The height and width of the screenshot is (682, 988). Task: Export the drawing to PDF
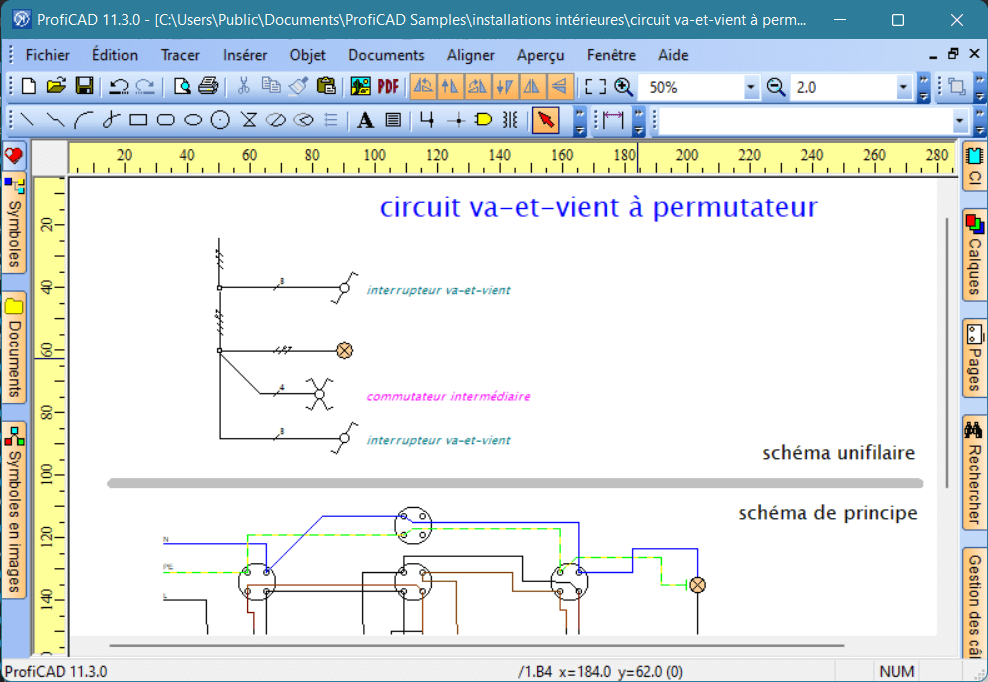click(x=388, y=86)
